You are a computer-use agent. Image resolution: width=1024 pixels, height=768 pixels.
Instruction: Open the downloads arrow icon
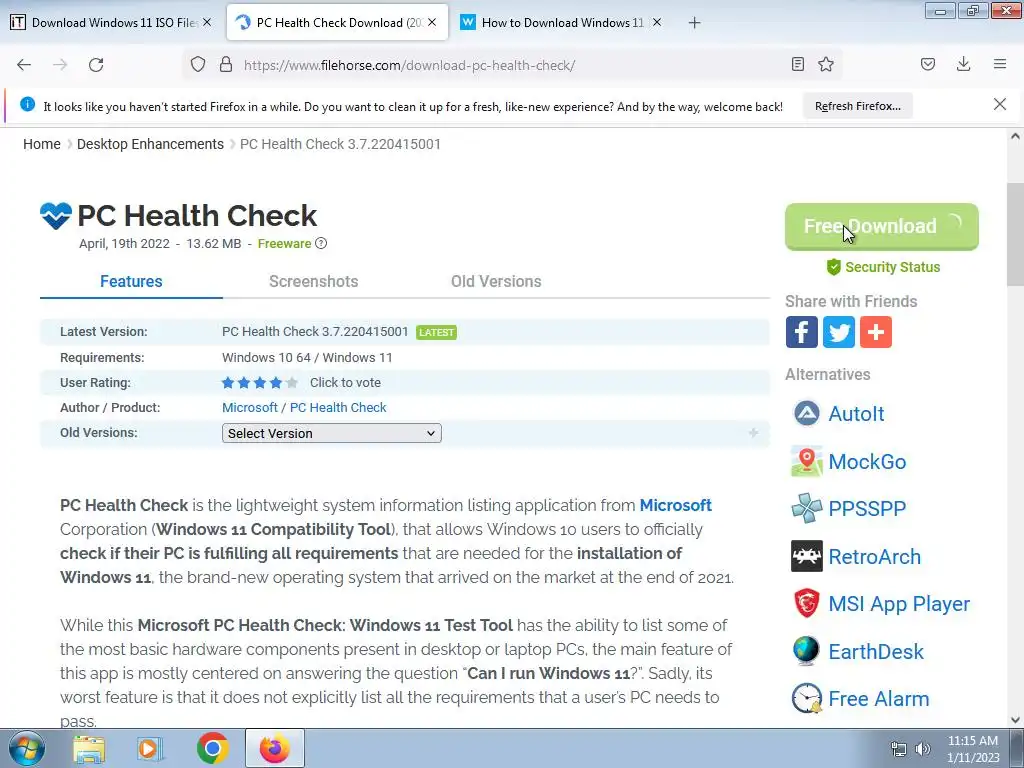[963, 64]
